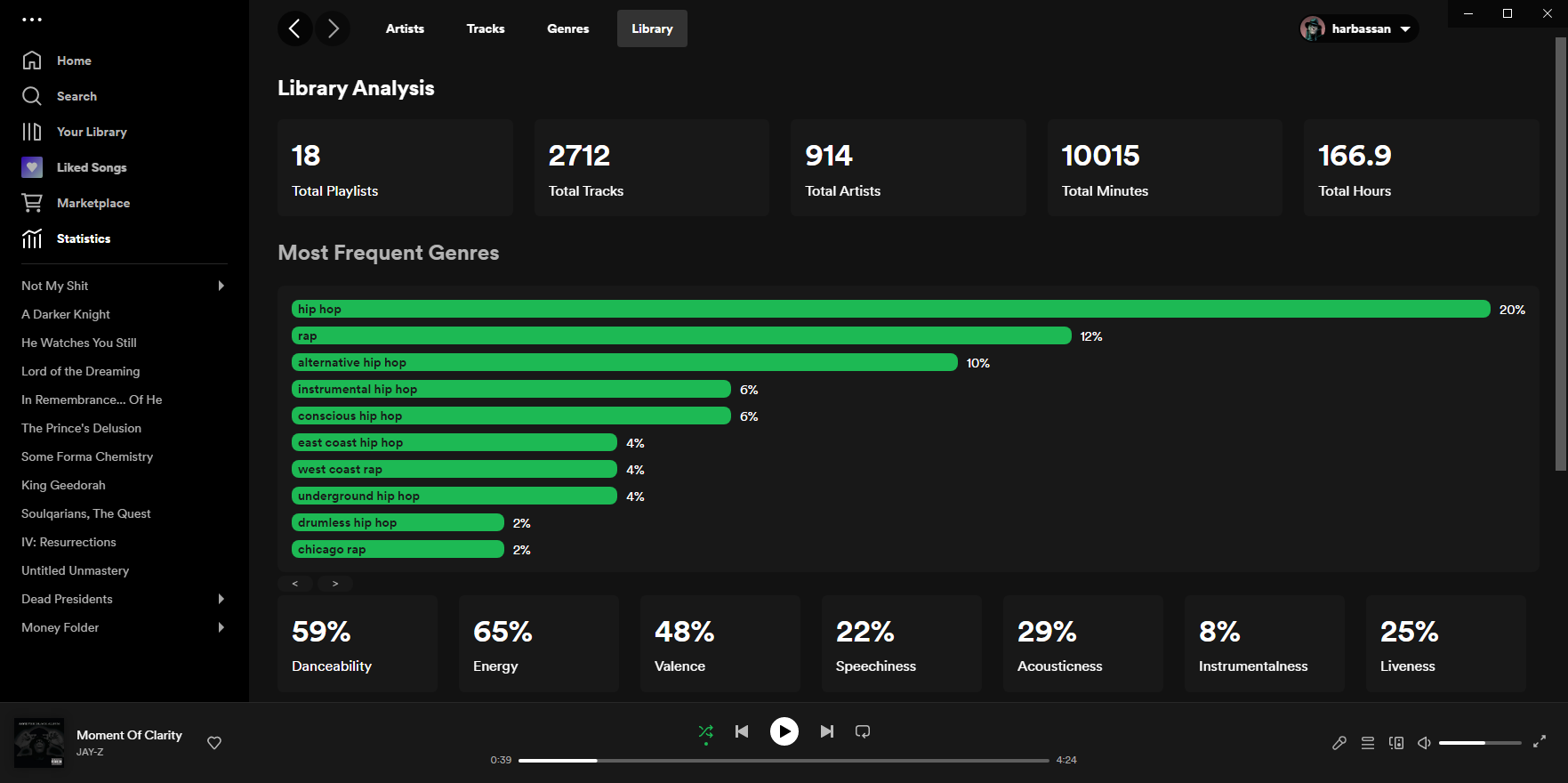Go back with the left arrow button
The height and width of the screenshot is (783, 1568).
click(294, 28)
